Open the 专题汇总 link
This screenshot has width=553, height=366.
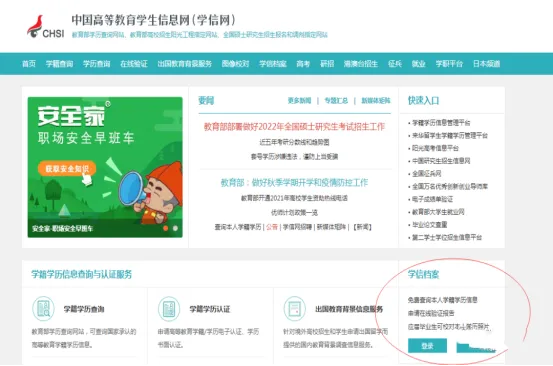336,101
